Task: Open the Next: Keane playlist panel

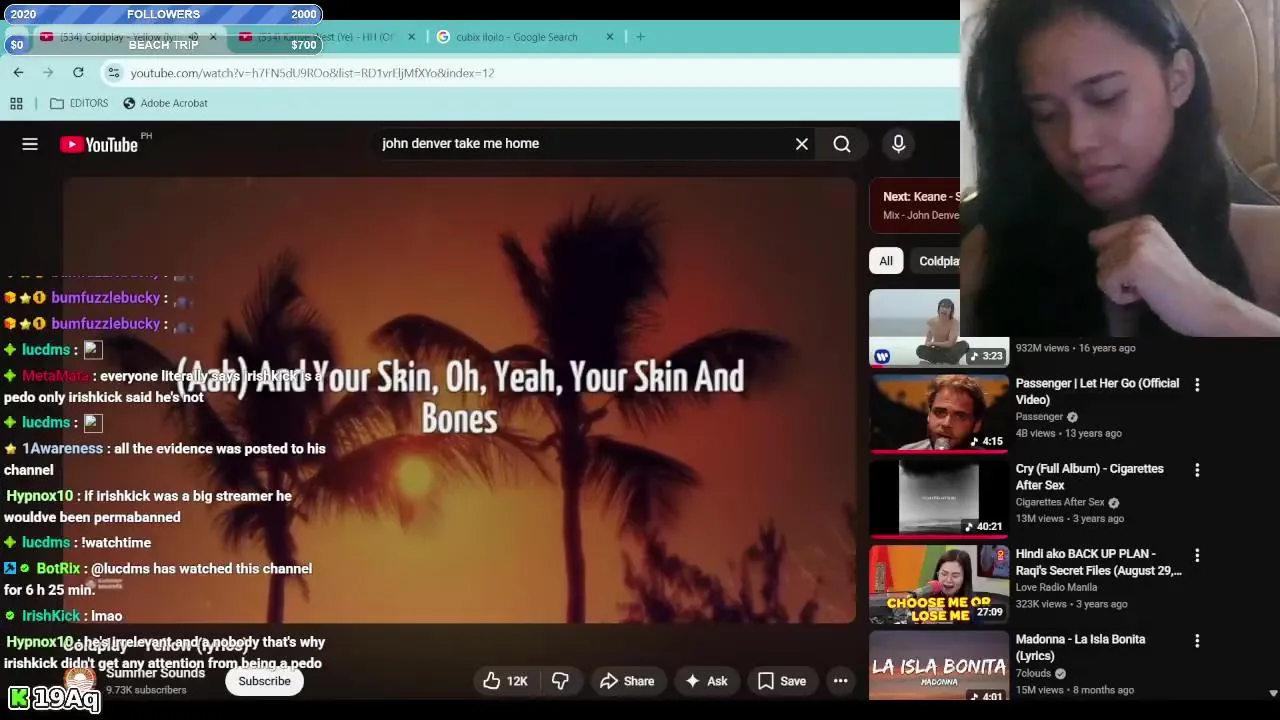Action: coord(915,205)
